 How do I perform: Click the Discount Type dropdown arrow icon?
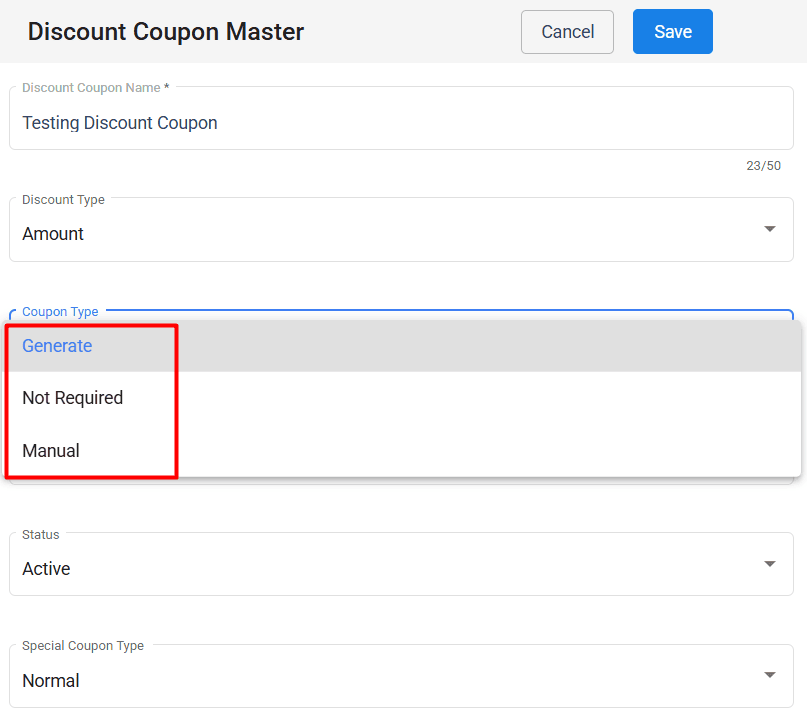point(770,229)
